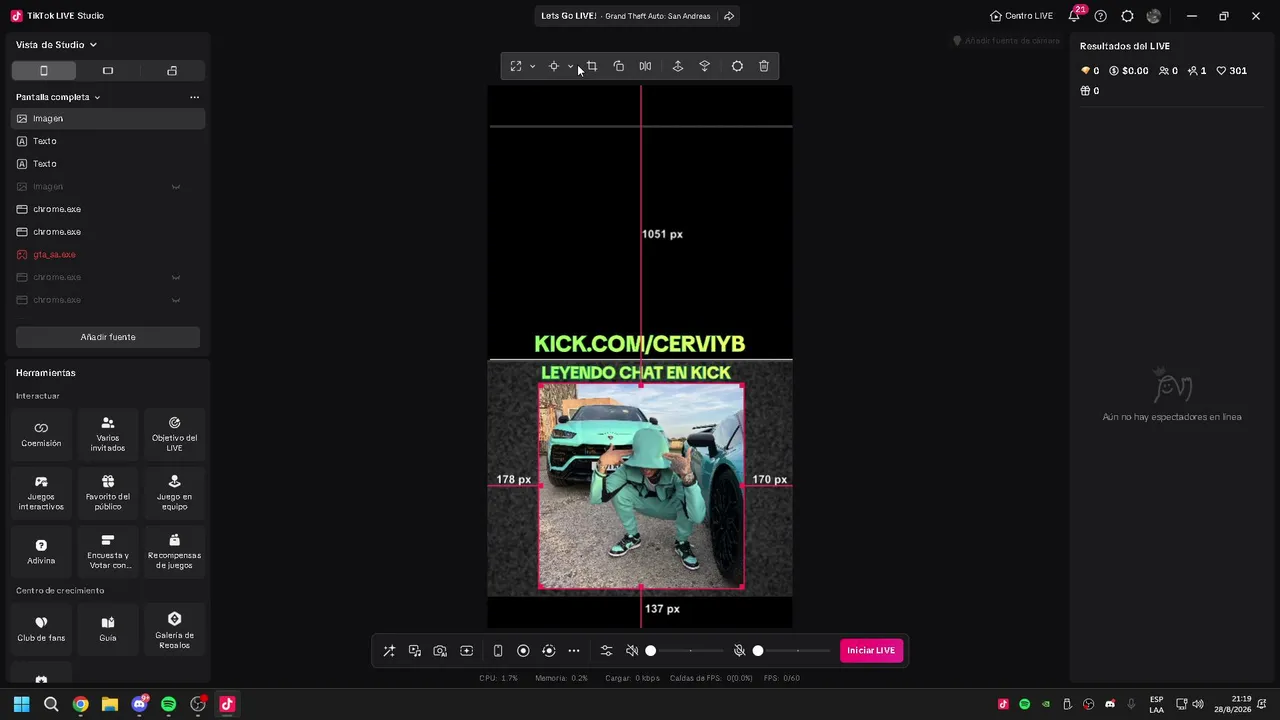The width and height of the screenshot is (1280, 720).
Task: Open Juegos interactivos
Action: (41, 493)
